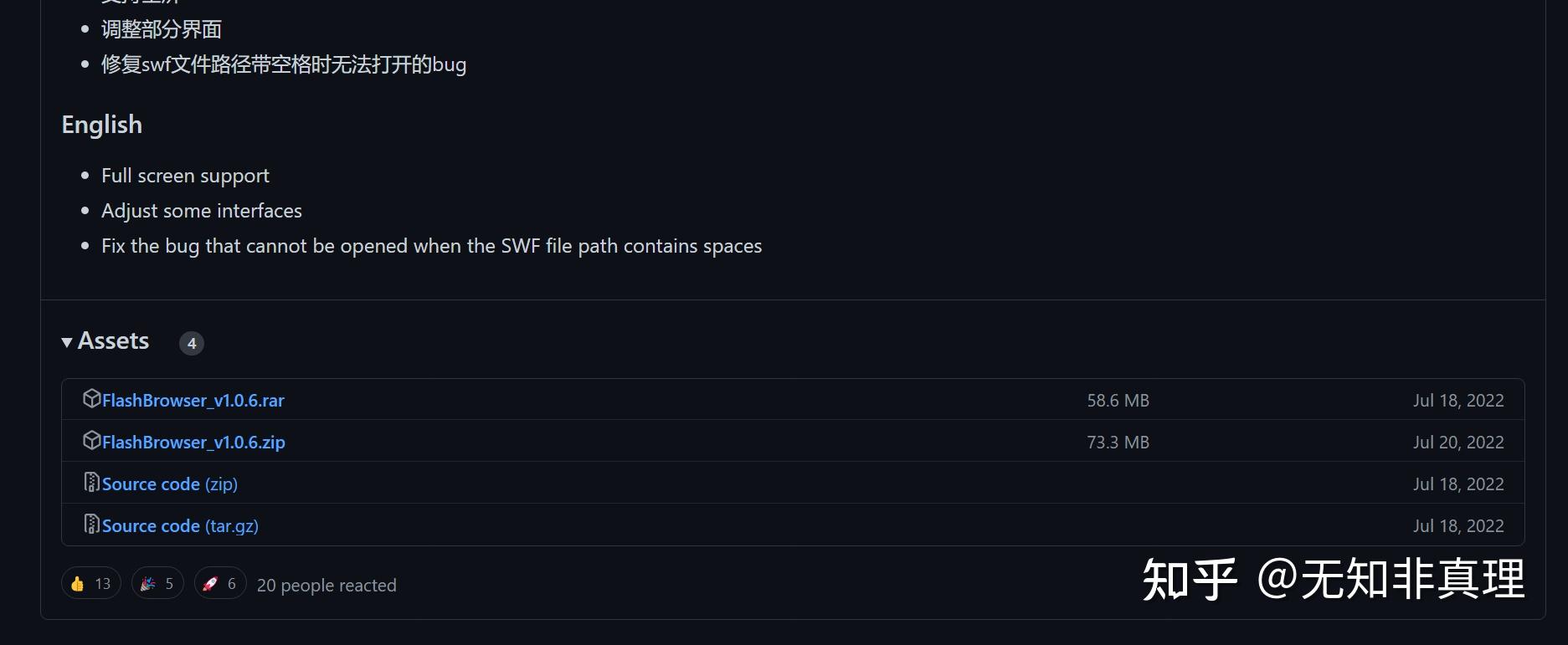Image resolution: width=1568 pixels, height=645 pixels.
Task: Click the package icon beside FlashBrowser_v1.0.6.zip
Action: click(91, 441)
